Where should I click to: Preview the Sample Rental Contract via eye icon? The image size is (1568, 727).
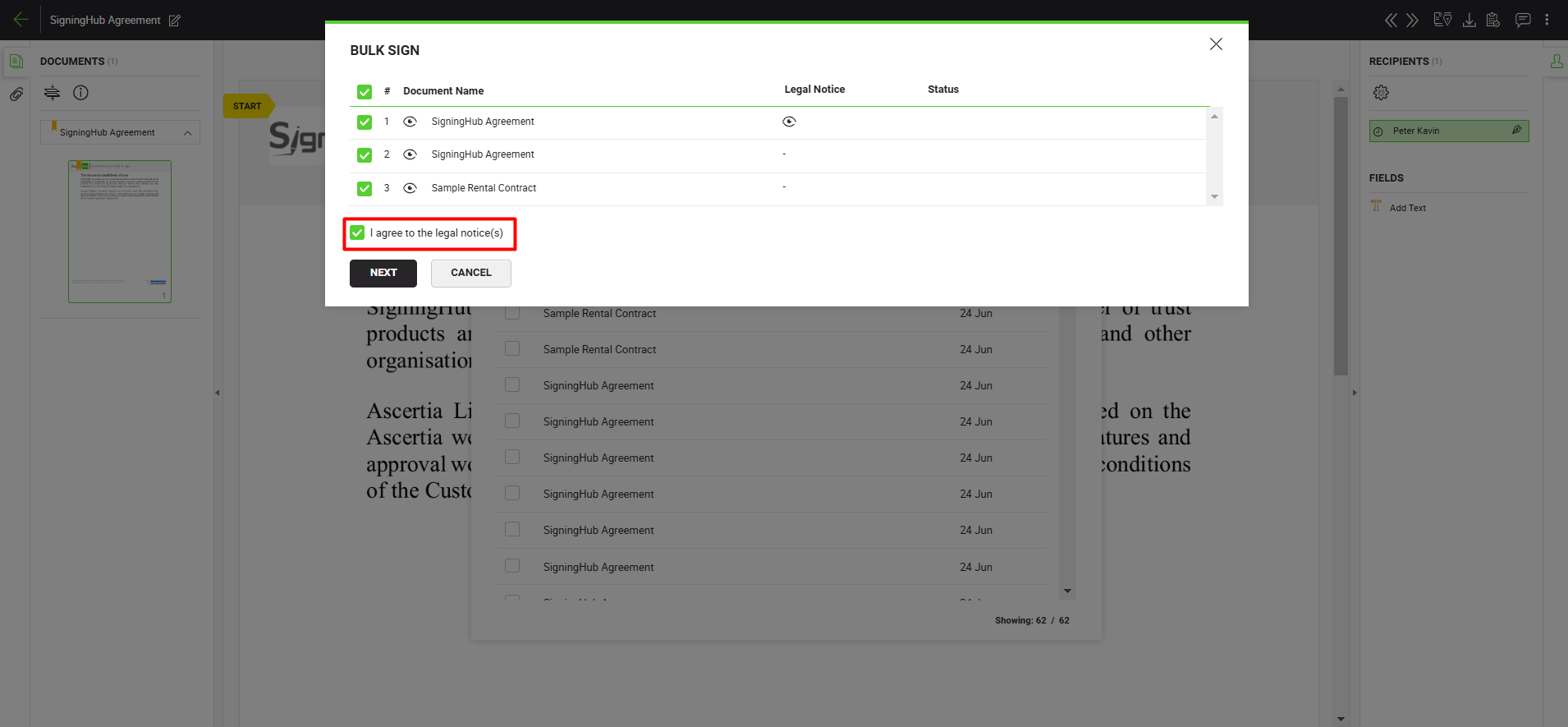[x=410, y=188]
